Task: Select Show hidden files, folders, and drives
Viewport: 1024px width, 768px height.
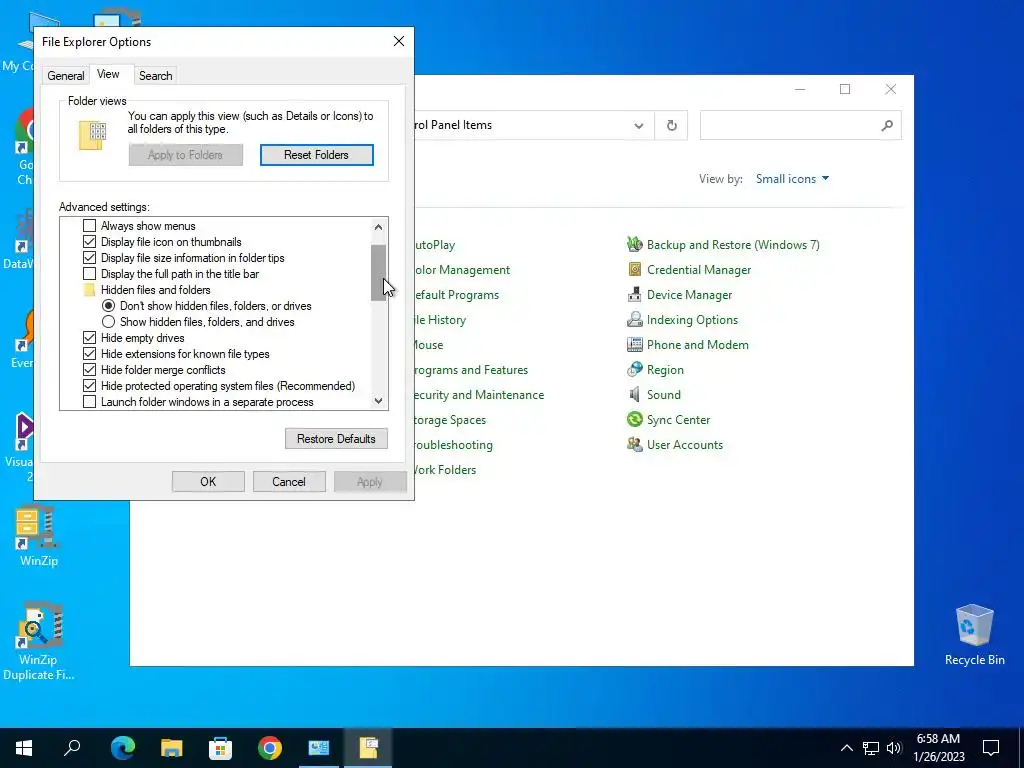Action: coord(108,322)
